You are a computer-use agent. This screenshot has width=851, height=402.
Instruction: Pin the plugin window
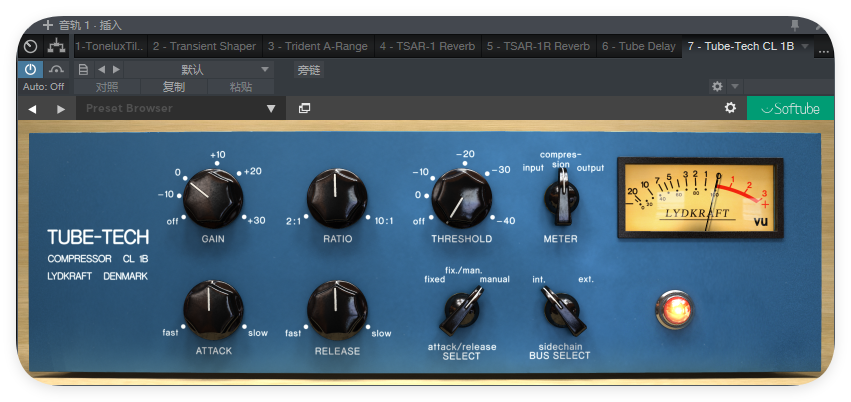795,25
